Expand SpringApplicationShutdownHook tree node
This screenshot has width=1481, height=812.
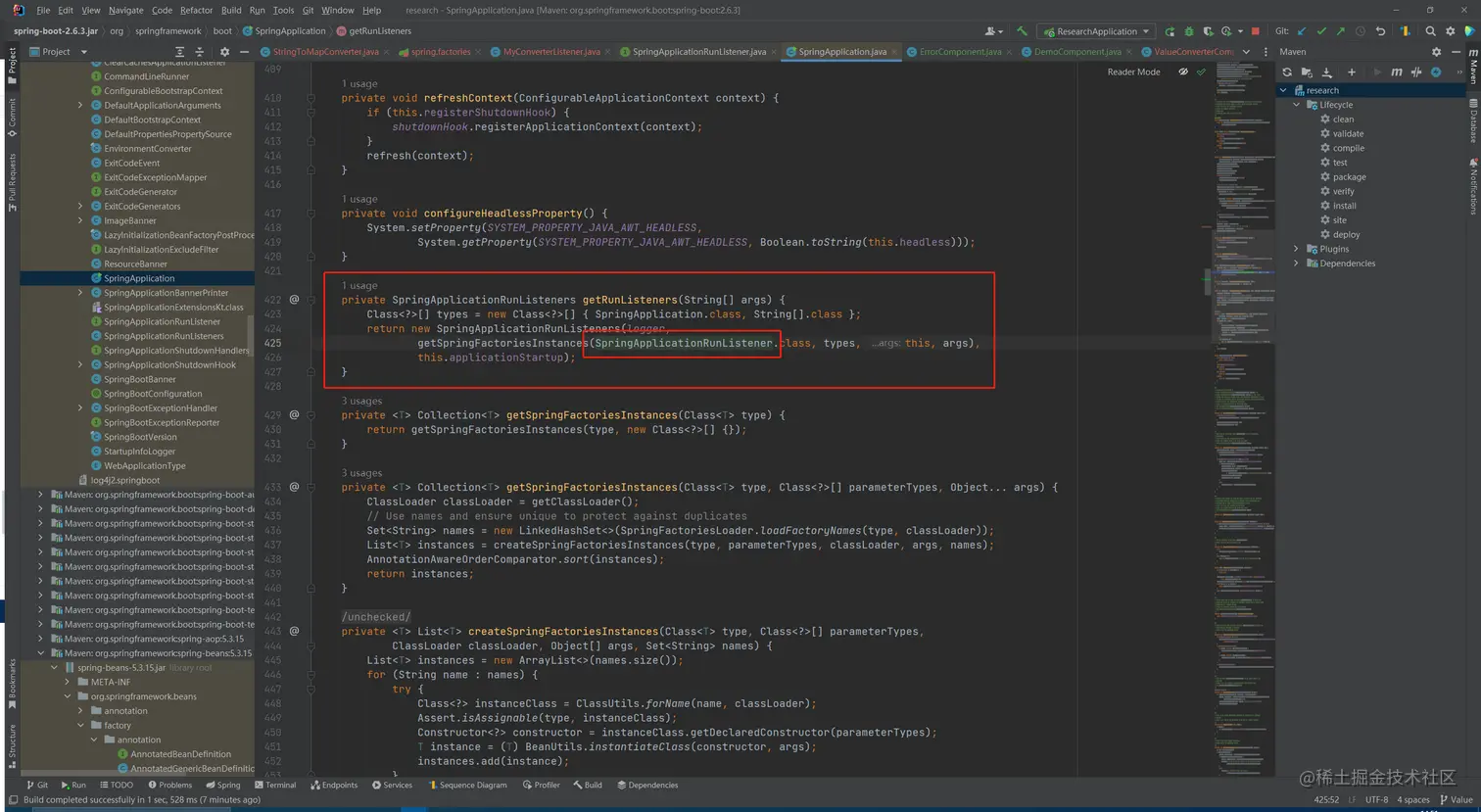coord(80,364)
